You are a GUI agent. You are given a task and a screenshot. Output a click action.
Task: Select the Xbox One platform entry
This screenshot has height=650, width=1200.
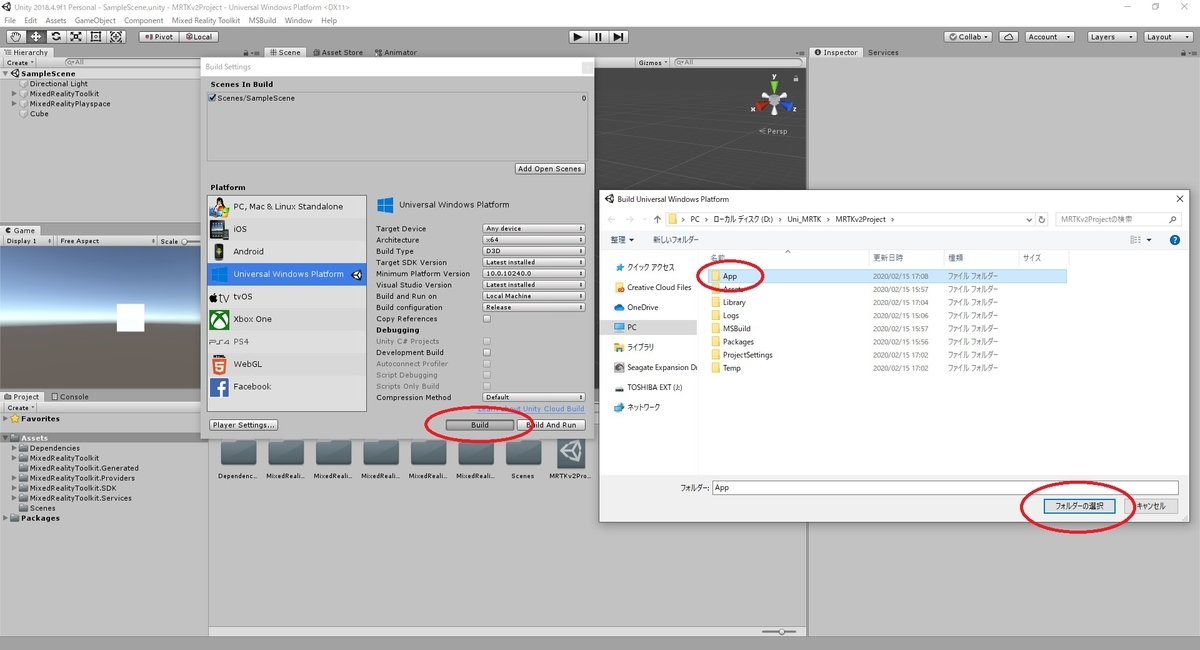pyautogui.click(x=287, y=319)
